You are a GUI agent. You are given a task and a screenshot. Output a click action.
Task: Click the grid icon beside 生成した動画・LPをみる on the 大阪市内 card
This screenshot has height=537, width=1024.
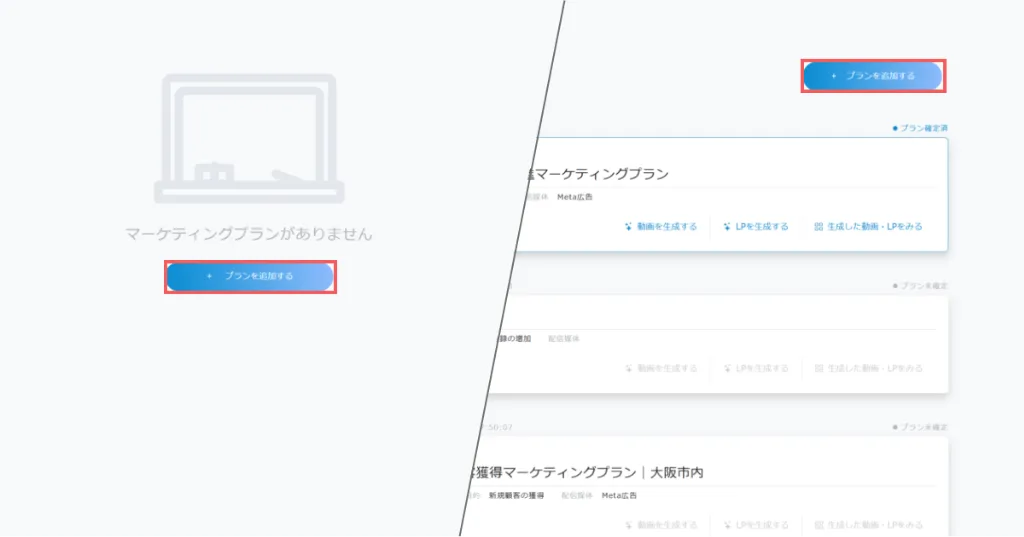(x=819, y=525)
